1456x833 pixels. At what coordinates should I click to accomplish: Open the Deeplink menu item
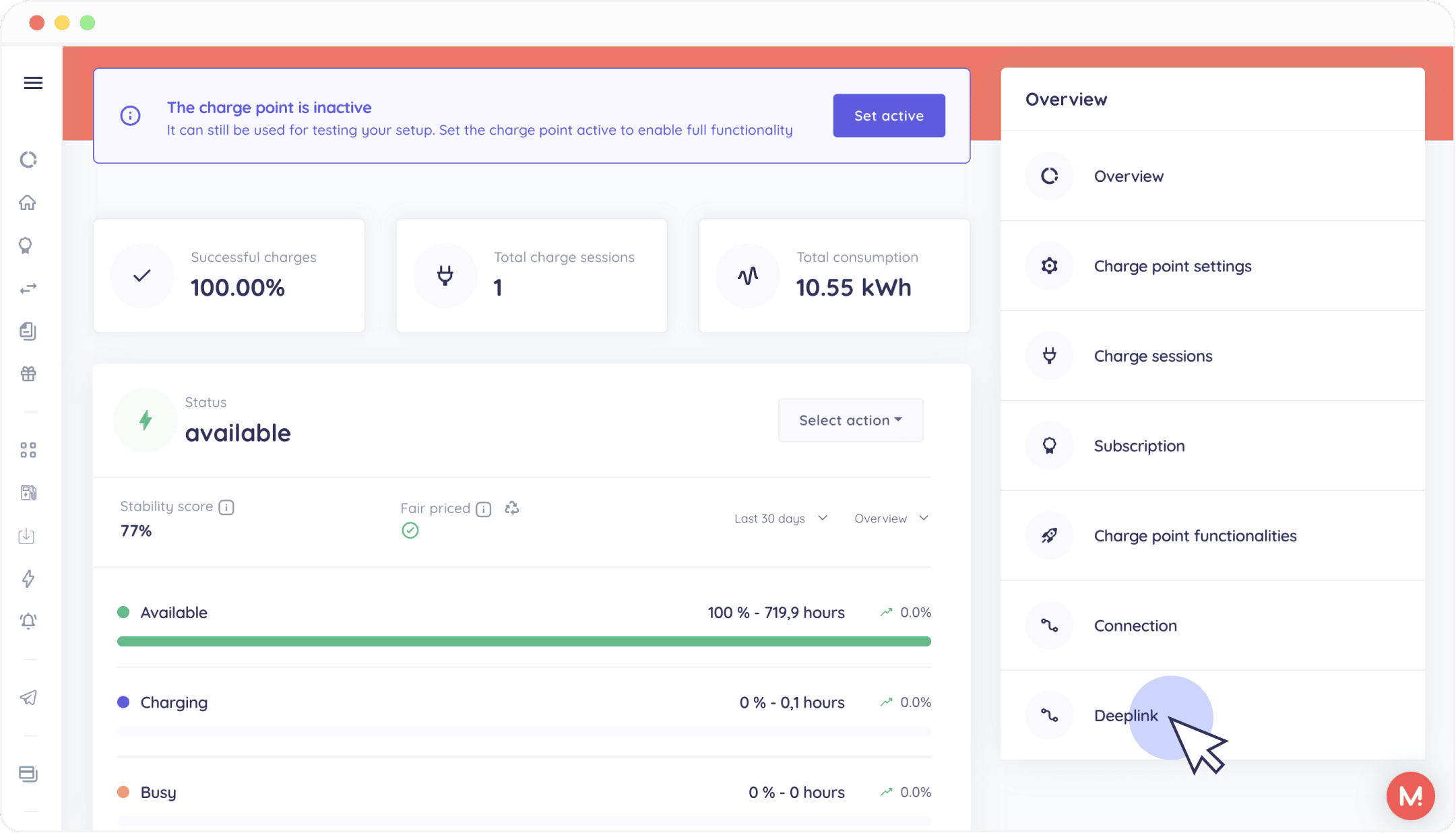pos(1213,715)
